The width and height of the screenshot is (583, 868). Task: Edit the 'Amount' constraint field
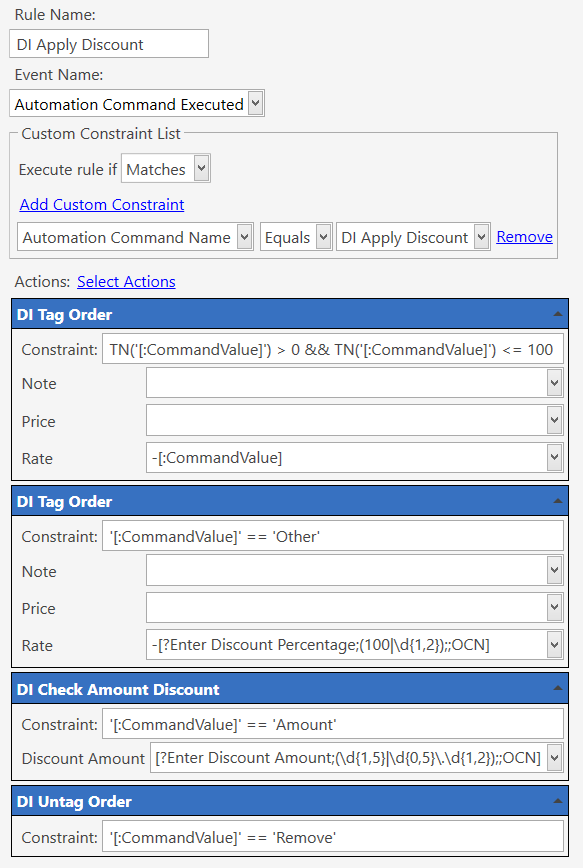click(333, 724)
